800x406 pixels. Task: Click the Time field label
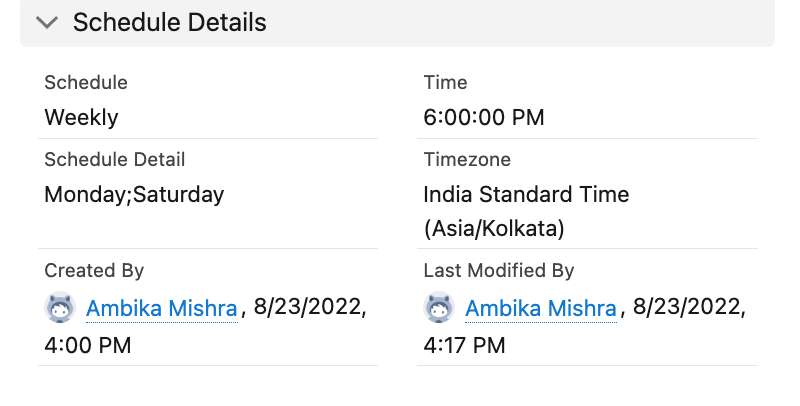click(x=445, y=82)
